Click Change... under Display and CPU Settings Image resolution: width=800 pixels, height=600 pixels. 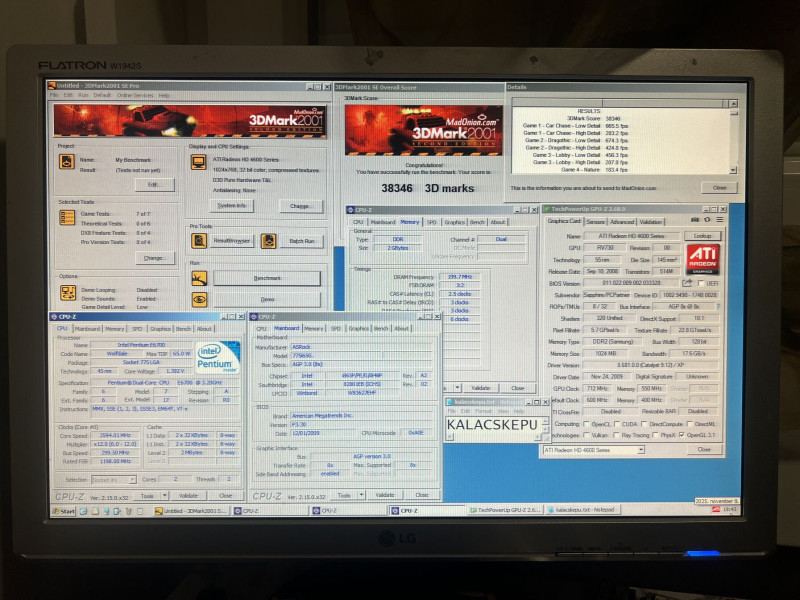click(301, 206)
